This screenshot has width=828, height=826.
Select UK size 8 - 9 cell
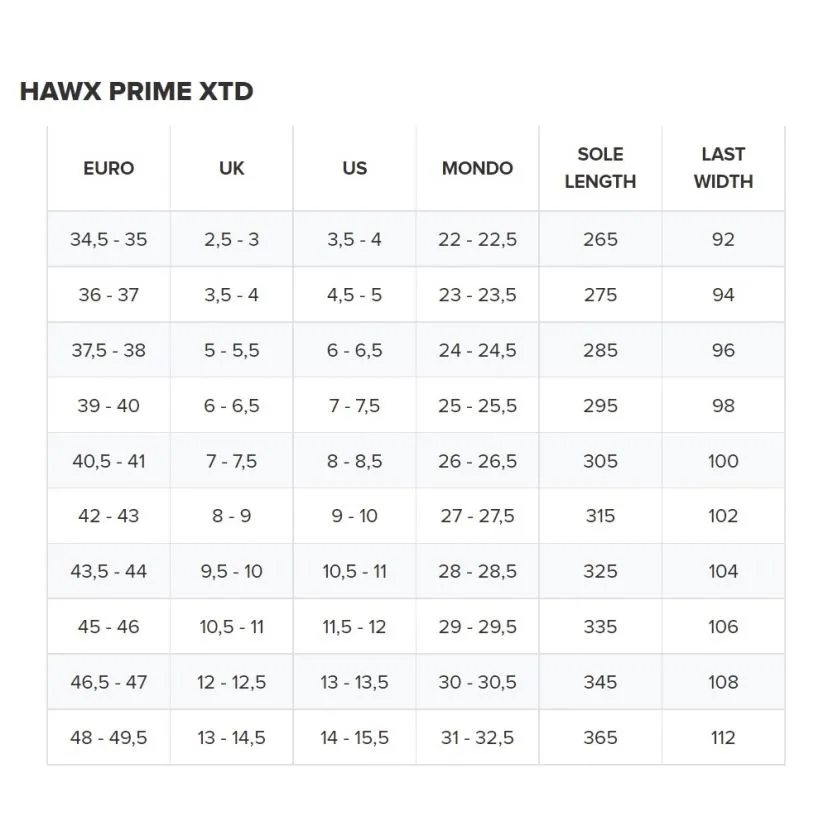231,516
